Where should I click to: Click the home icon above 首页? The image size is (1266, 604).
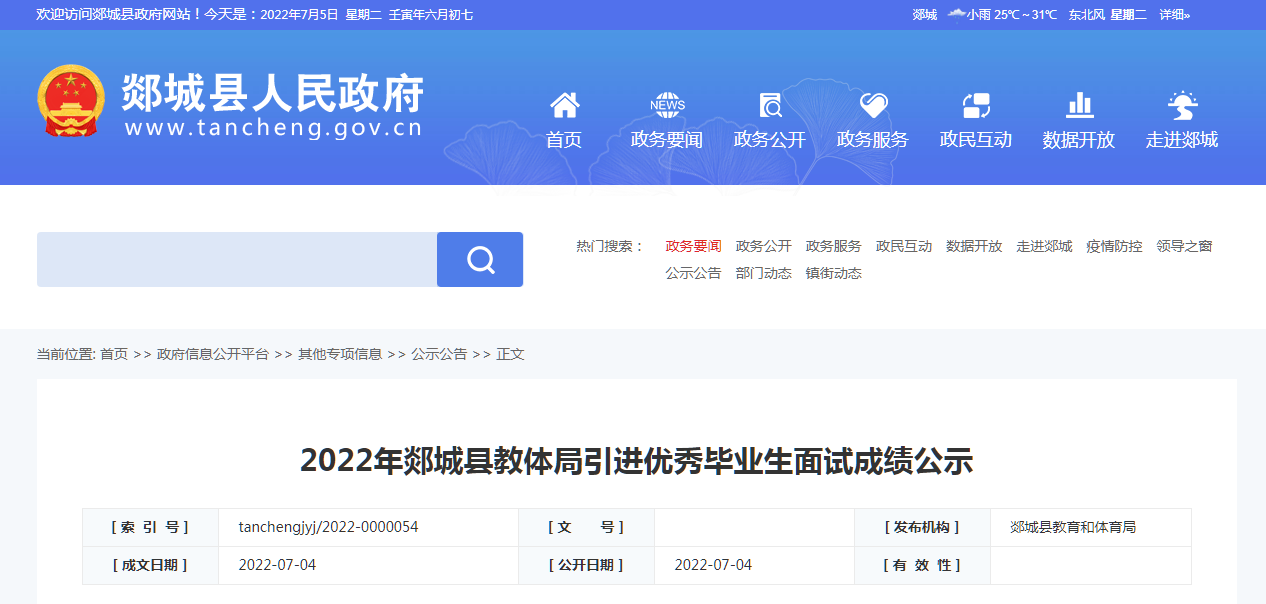[564, 105]
